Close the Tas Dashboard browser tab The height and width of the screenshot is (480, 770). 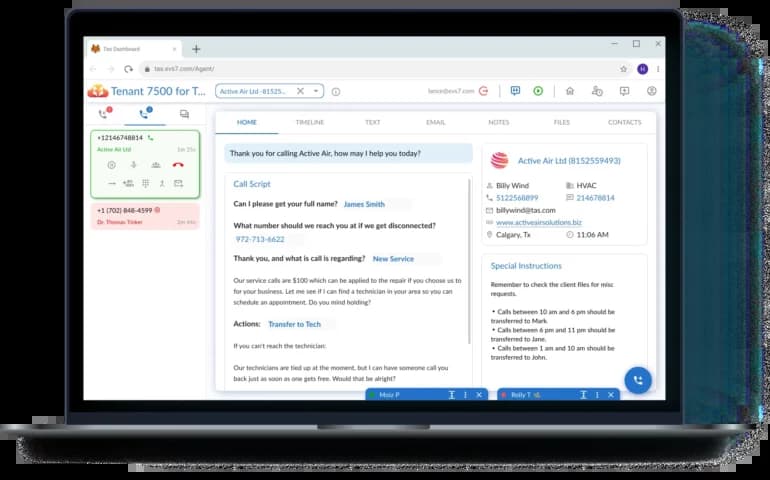[x=174, y=49]
